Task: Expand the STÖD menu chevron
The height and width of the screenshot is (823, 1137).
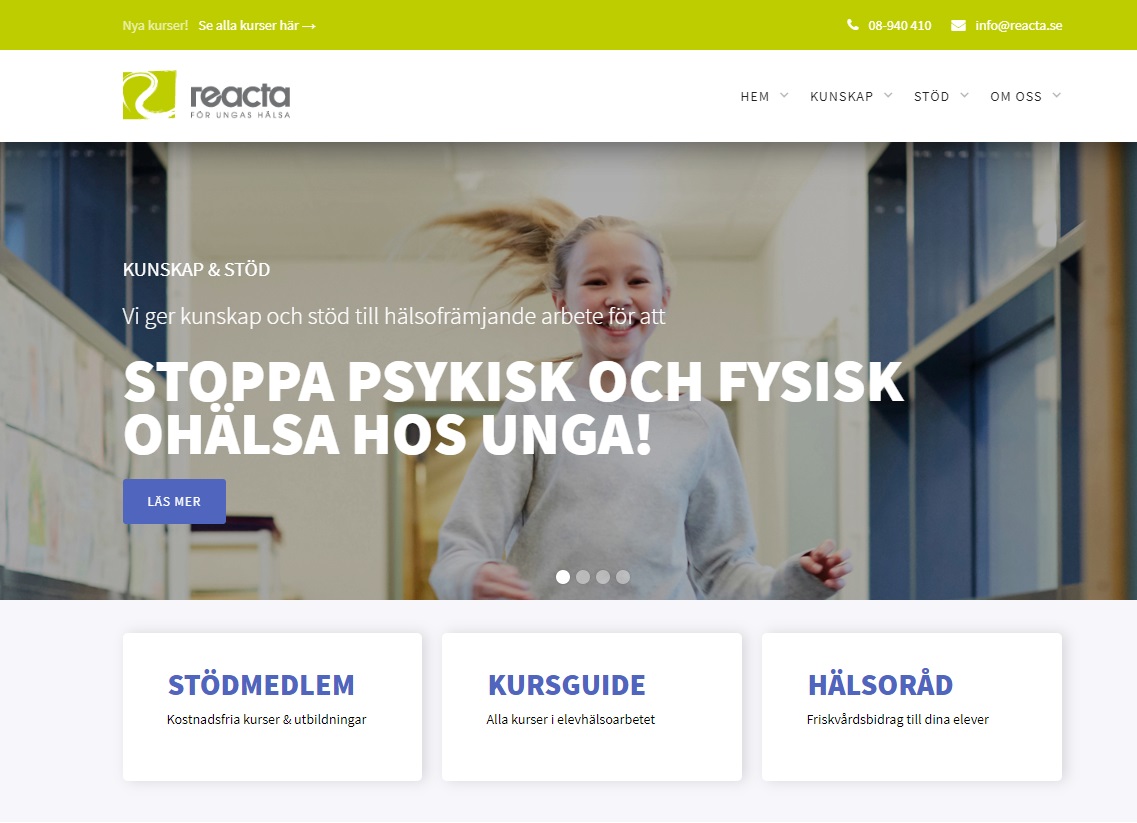Action: coord(964,95)
